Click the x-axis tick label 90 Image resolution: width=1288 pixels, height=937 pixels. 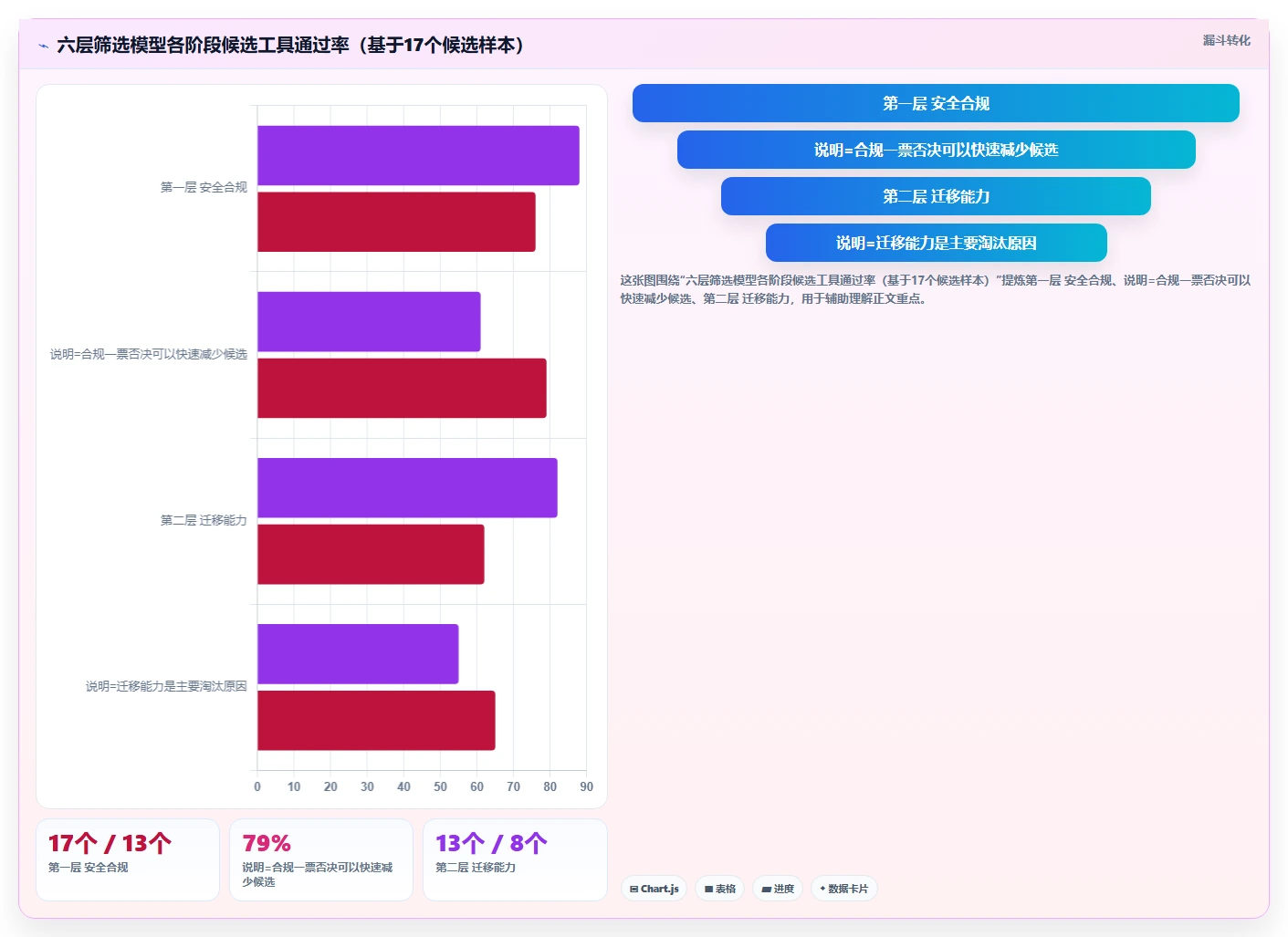586,786
